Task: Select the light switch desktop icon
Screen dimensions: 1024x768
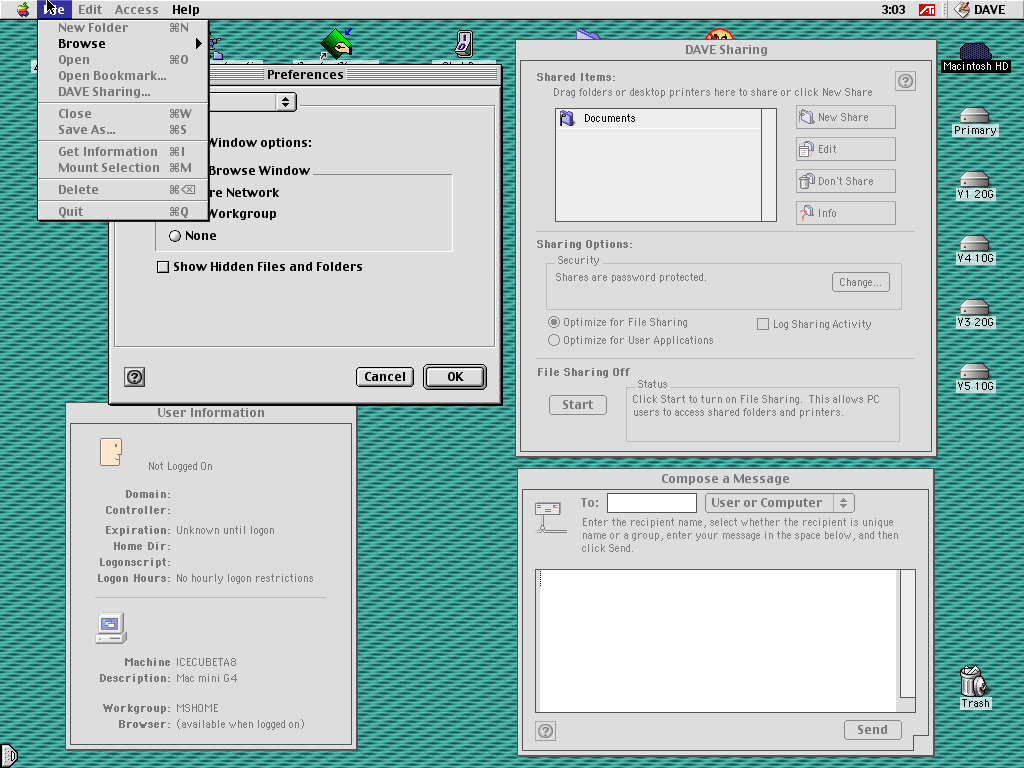Action: [464, 44]
